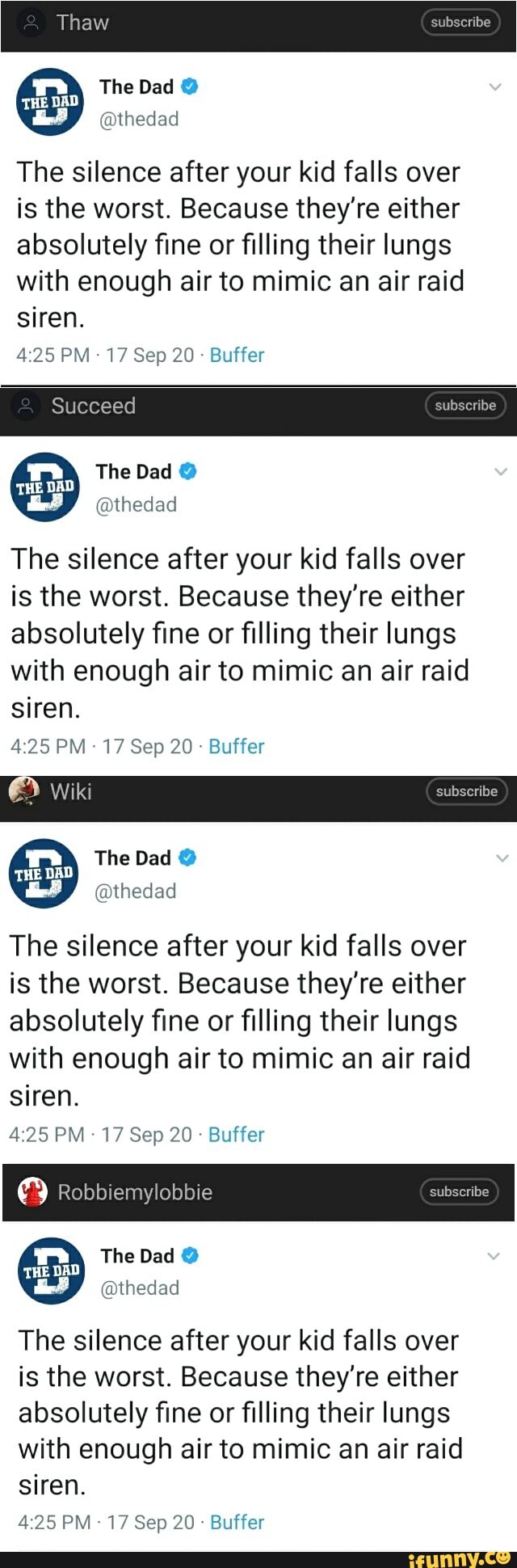
Task: Open Wiki's profile picture
Action: click(24, 790)
